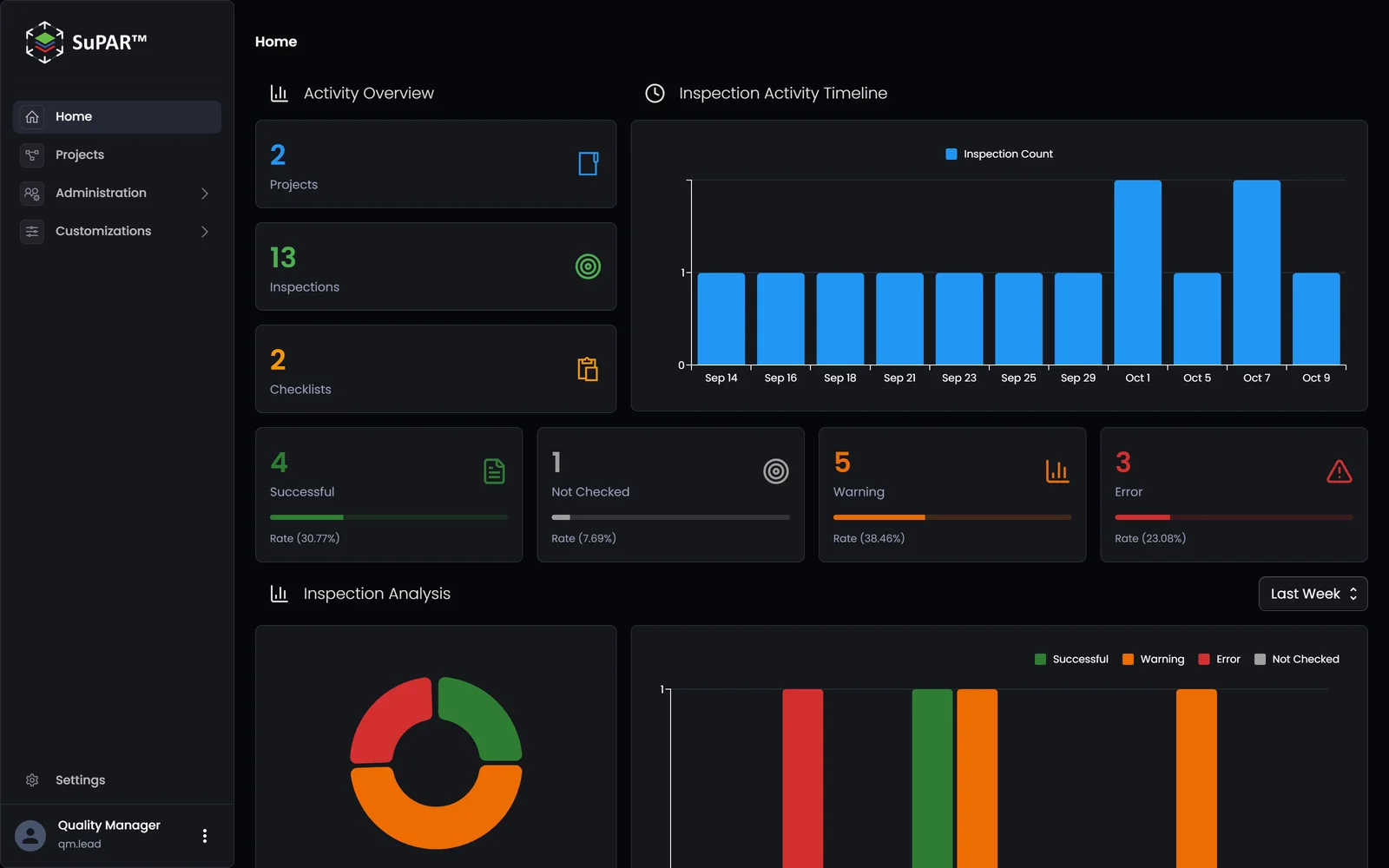Click the Rate (7.69%) text

tap(583, 538)
